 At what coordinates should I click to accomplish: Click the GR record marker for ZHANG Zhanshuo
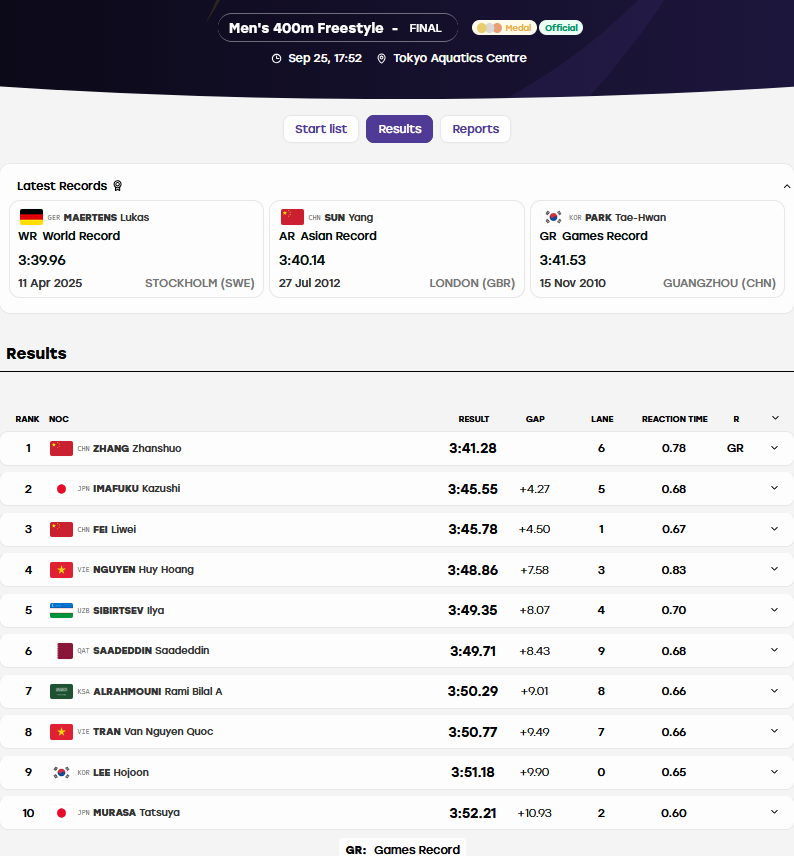coord(735,448)
